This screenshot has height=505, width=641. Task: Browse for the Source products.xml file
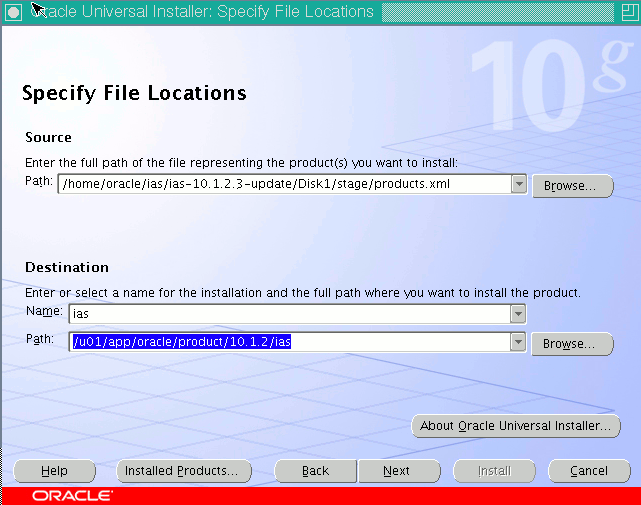point(573,186)
